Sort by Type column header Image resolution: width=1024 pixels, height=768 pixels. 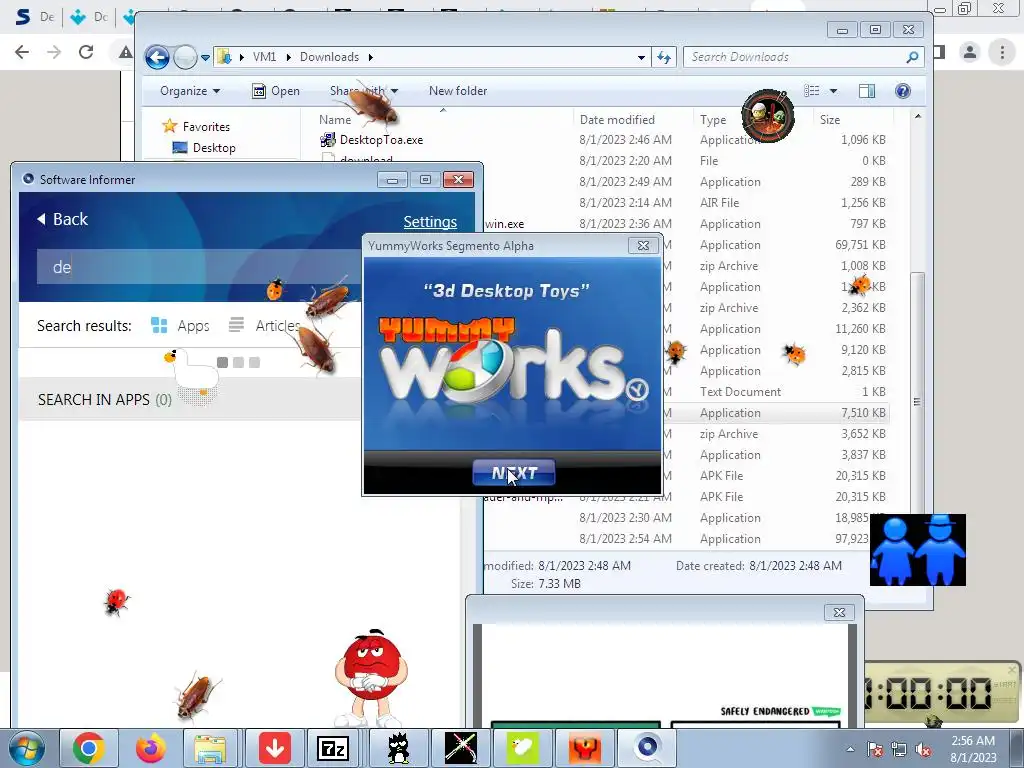[713, 120]
